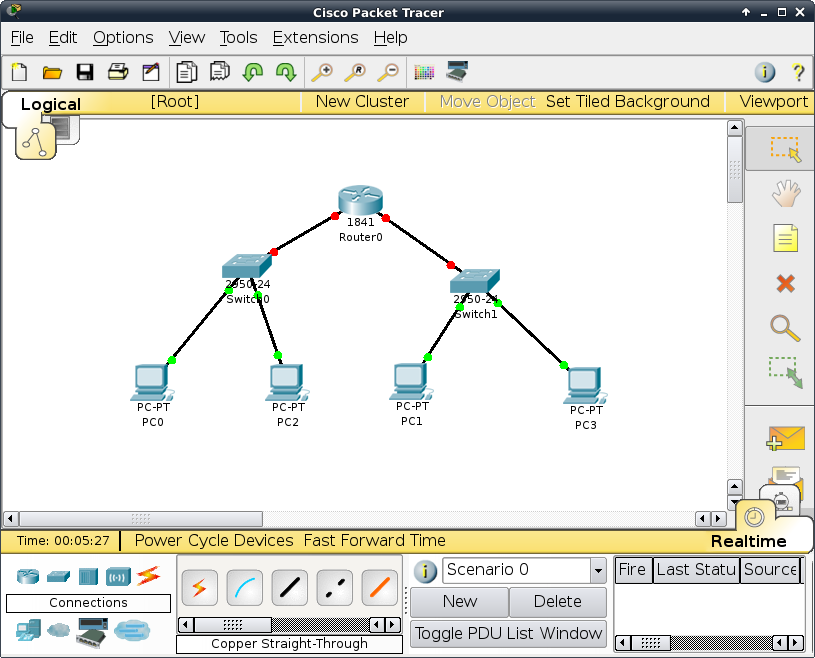Click the Copy icon in toolbar
The height and width of the screenshot is (658, 815).
pyautogui.click(x=187, y=72)
